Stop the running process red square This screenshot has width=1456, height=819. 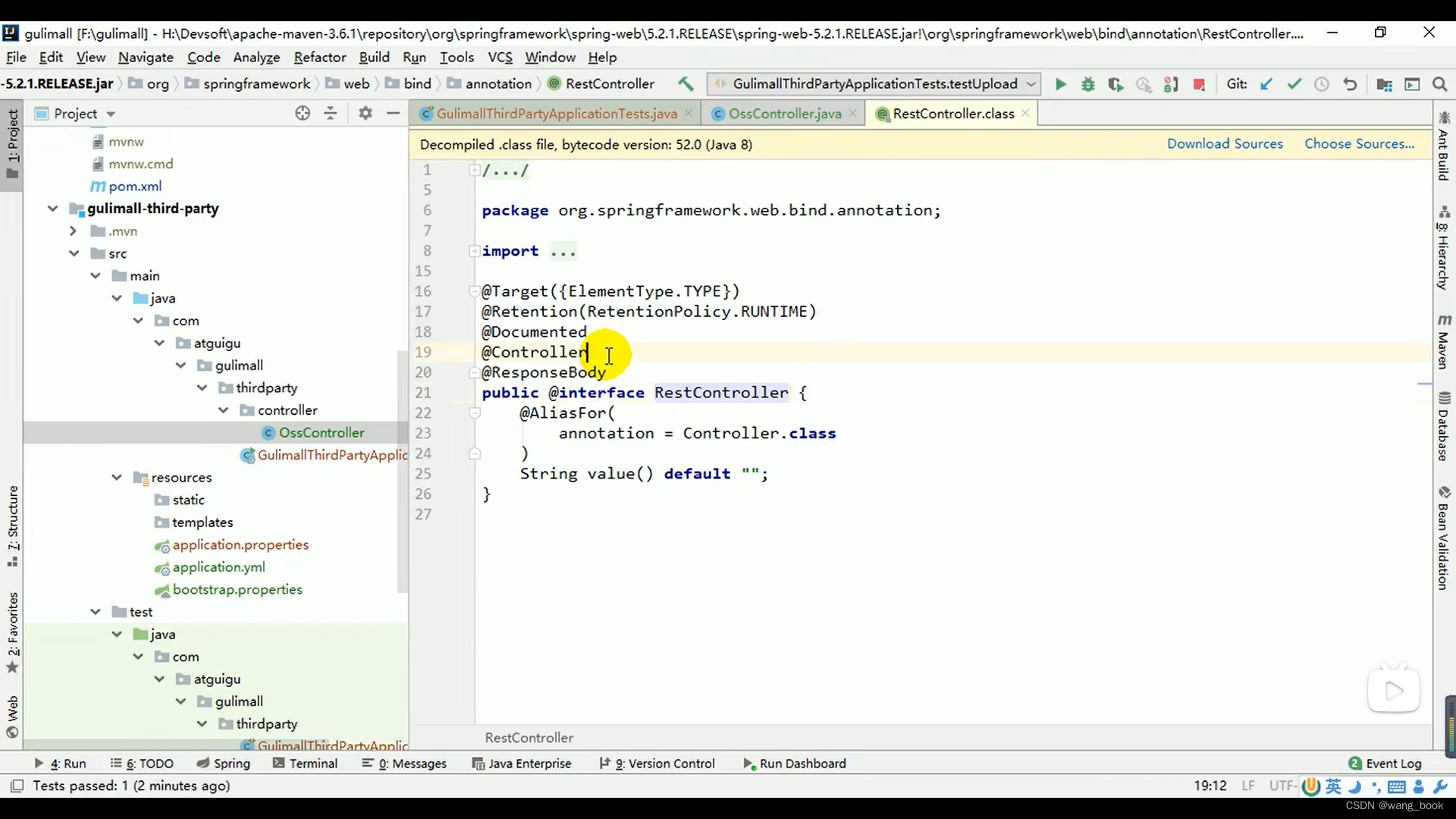(x=1199, y=84)
